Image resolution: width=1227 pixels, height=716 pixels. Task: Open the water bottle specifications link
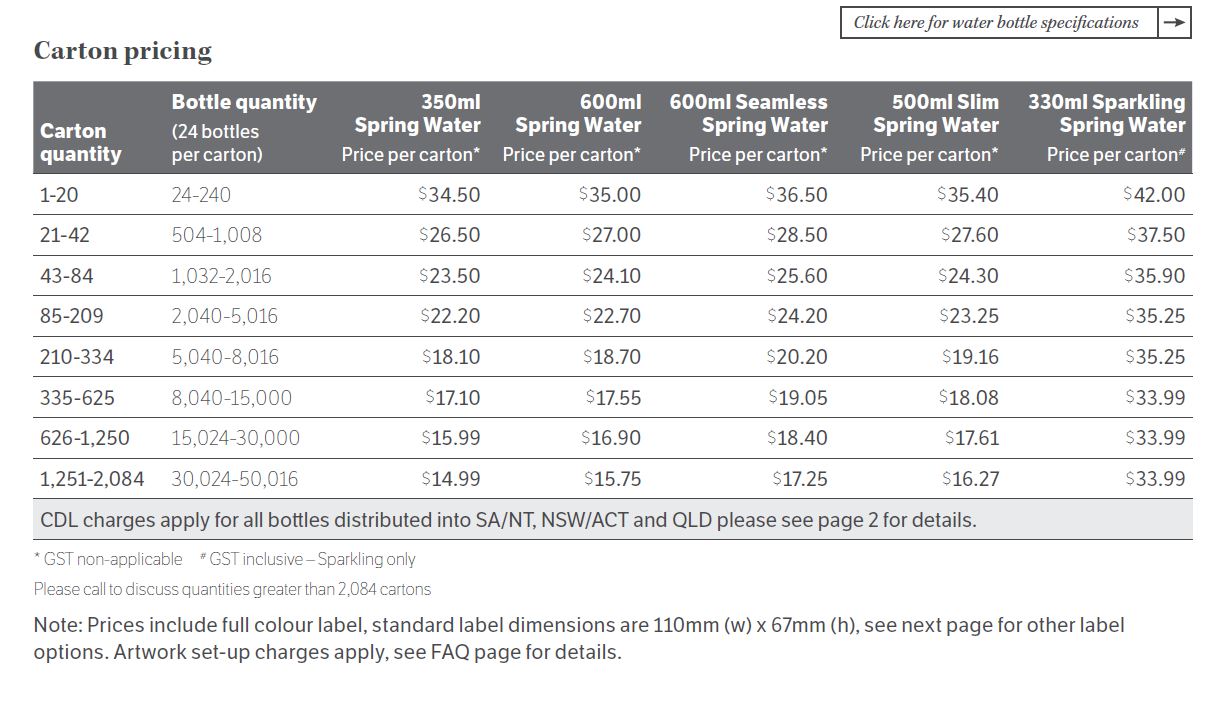[996, 23]
